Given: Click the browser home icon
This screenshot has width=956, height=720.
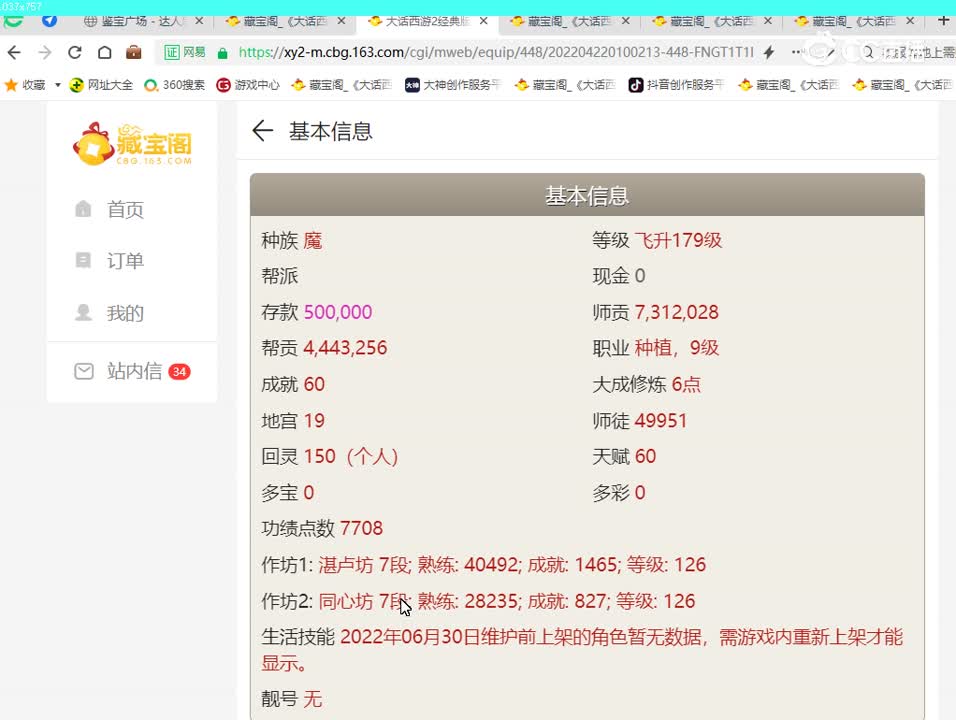Looking at the screenshot, I should (x=105, y=54).
